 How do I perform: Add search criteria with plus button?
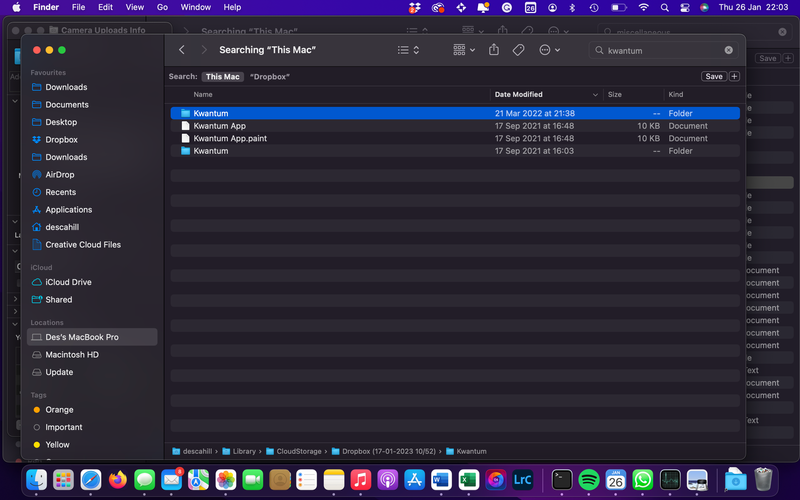click(x=735, y=76)
